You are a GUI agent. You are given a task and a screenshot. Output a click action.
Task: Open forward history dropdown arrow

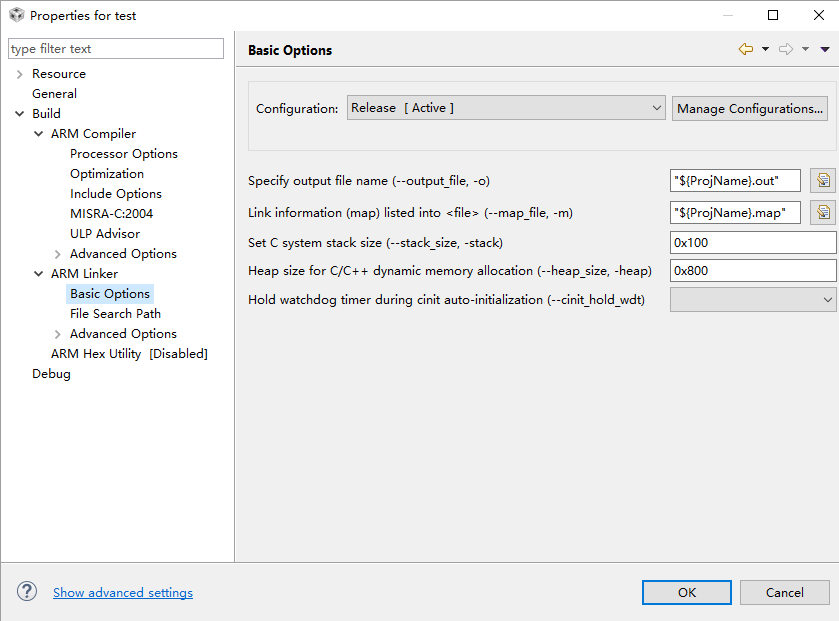click(806, 49)
